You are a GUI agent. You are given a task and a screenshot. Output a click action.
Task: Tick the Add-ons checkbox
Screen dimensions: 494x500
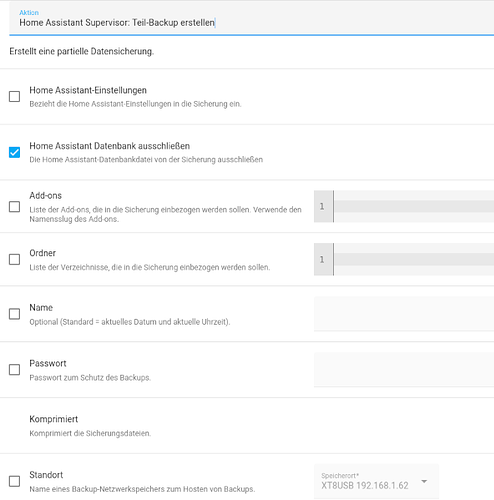click(14, 207)
